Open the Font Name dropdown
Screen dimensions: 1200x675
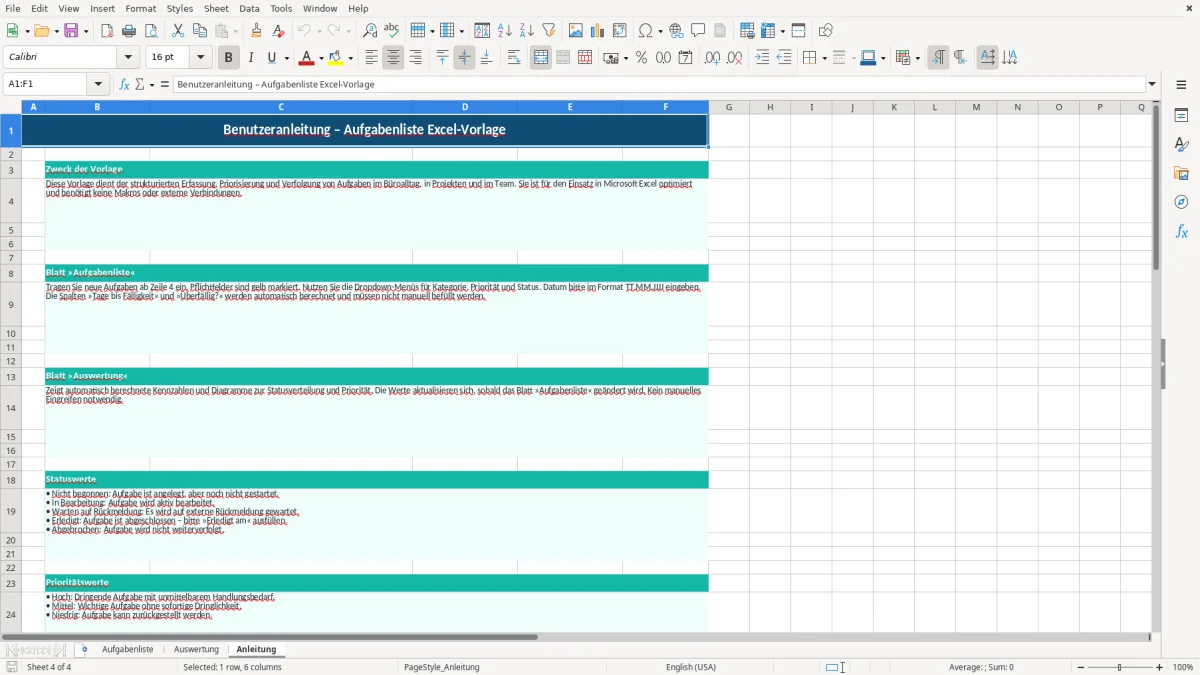(128, 58)
